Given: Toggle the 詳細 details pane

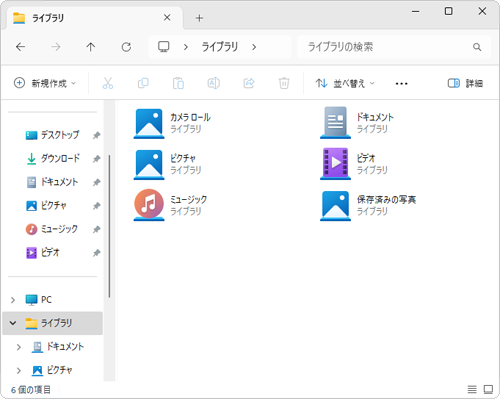Looking at the screenshot, I should (465, 83).
